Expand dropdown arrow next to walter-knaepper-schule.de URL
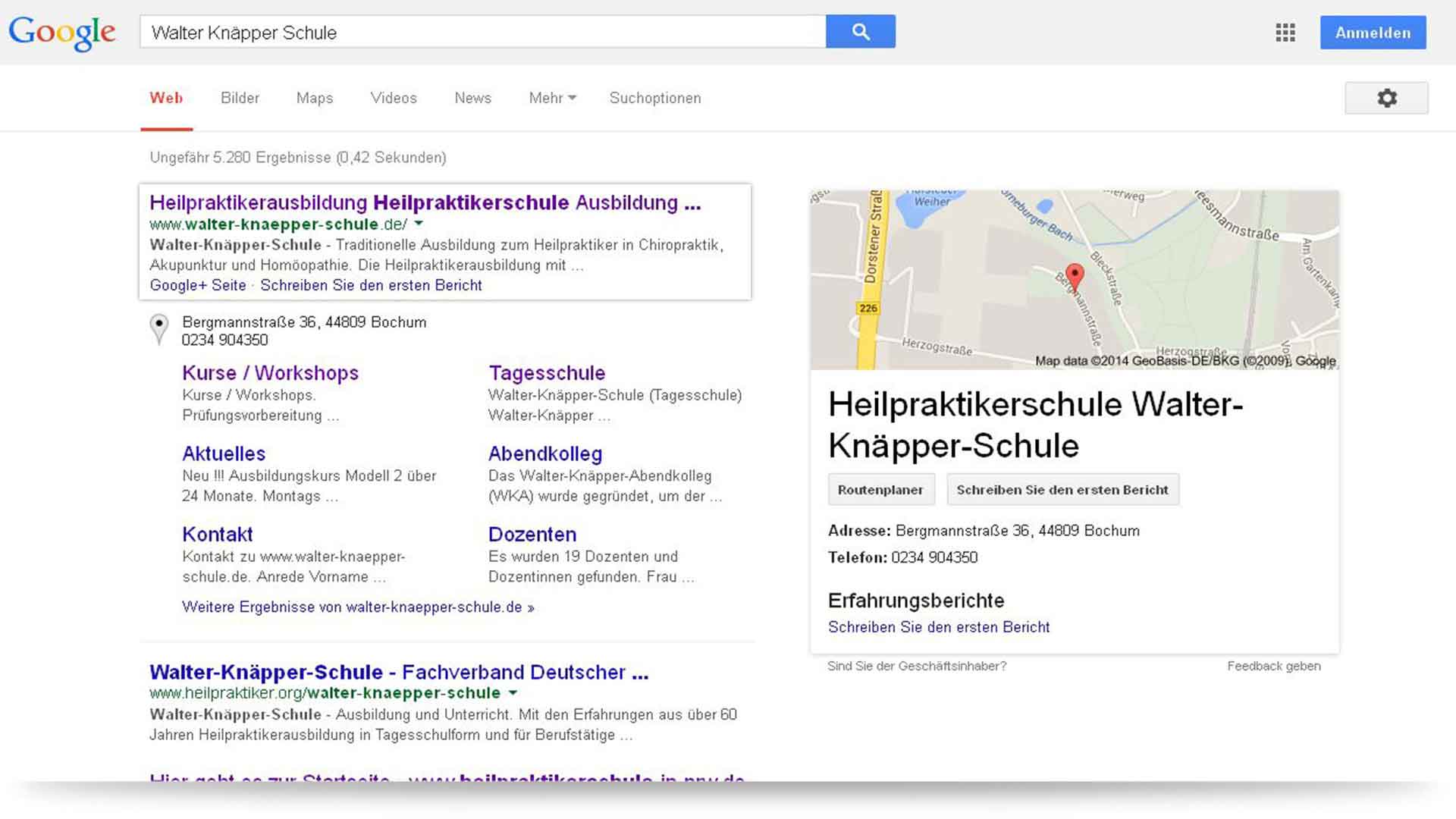1456x819 pixels. [x=419, y=224]
